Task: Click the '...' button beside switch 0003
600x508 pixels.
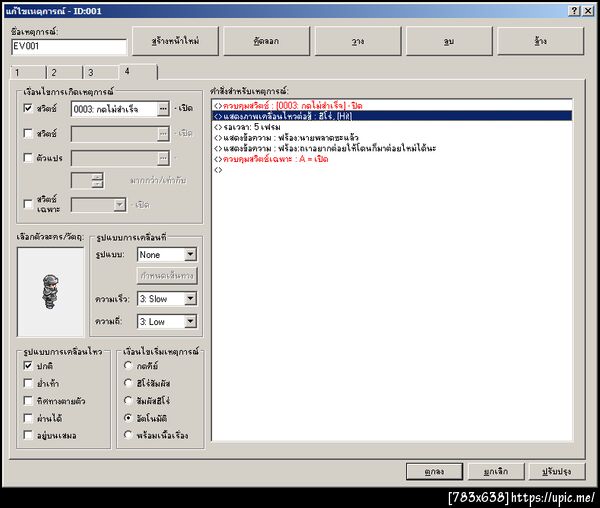Action: click(163, 109)
